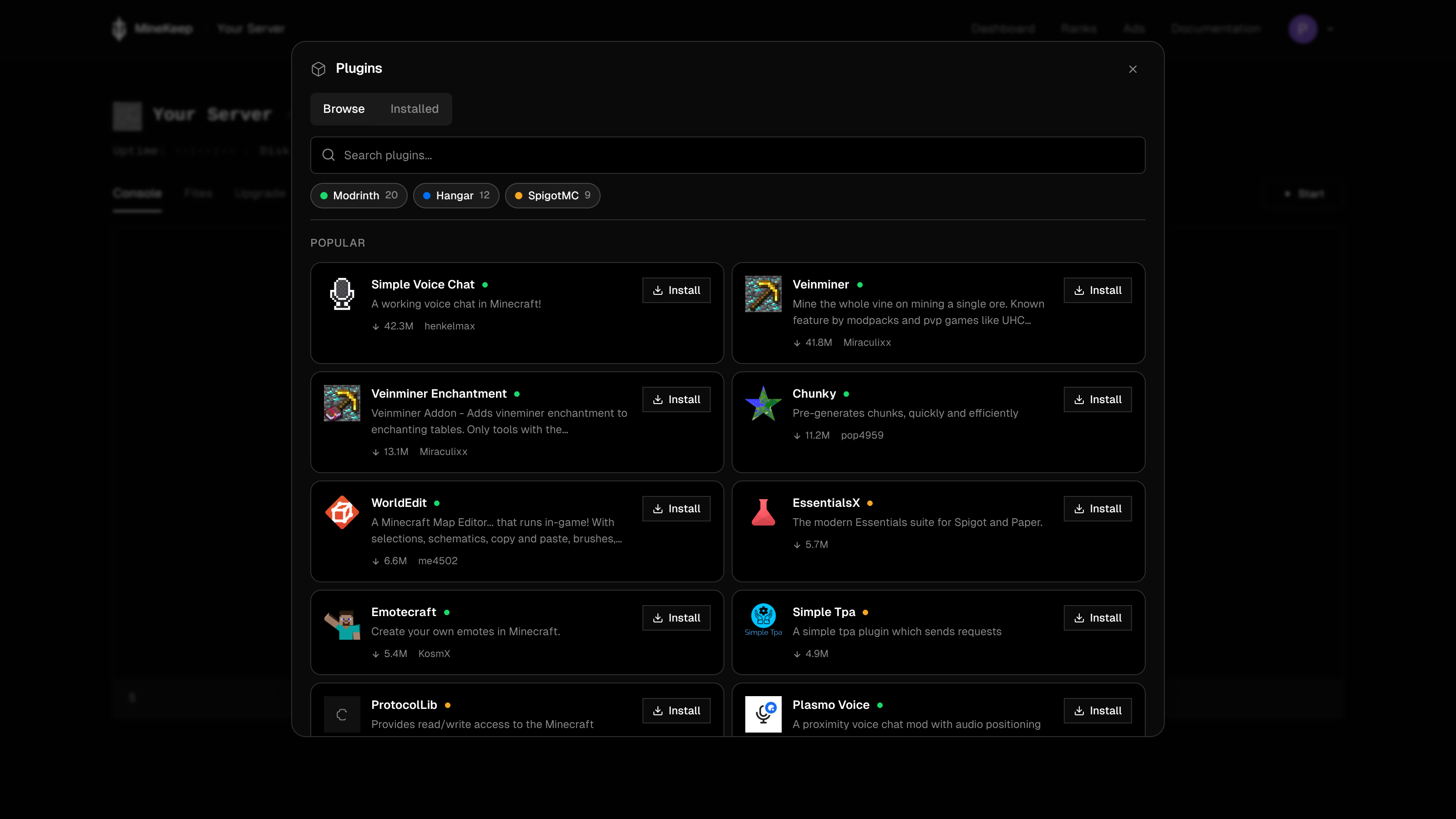Install the Veinminer Enchantment plugin
The height and width of the screenshot is (819, 1456).
tap(676, 399)
